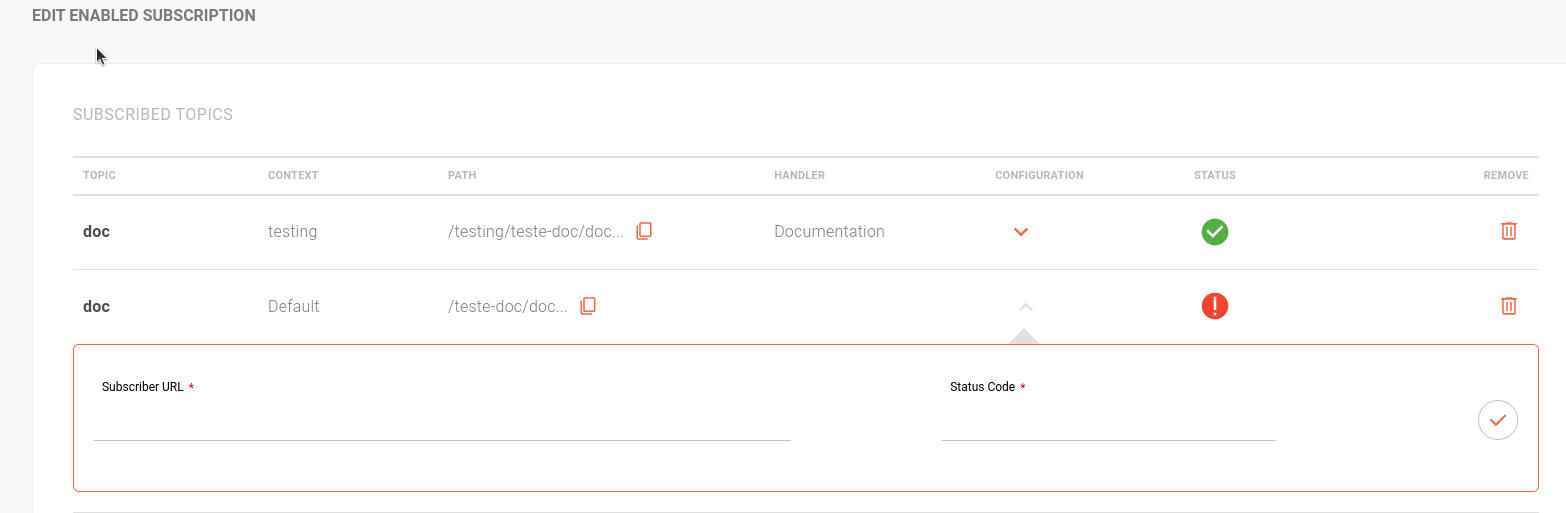Remove the Default context doc subscription
Viewport: 1566px width, 513px height.
coord(1508,306)
